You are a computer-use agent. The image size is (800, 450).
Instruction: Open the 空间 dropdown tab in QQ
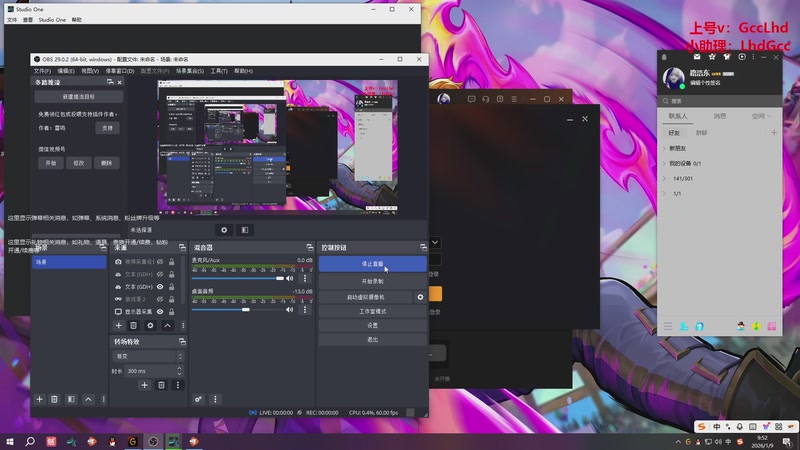coord(761,116)
